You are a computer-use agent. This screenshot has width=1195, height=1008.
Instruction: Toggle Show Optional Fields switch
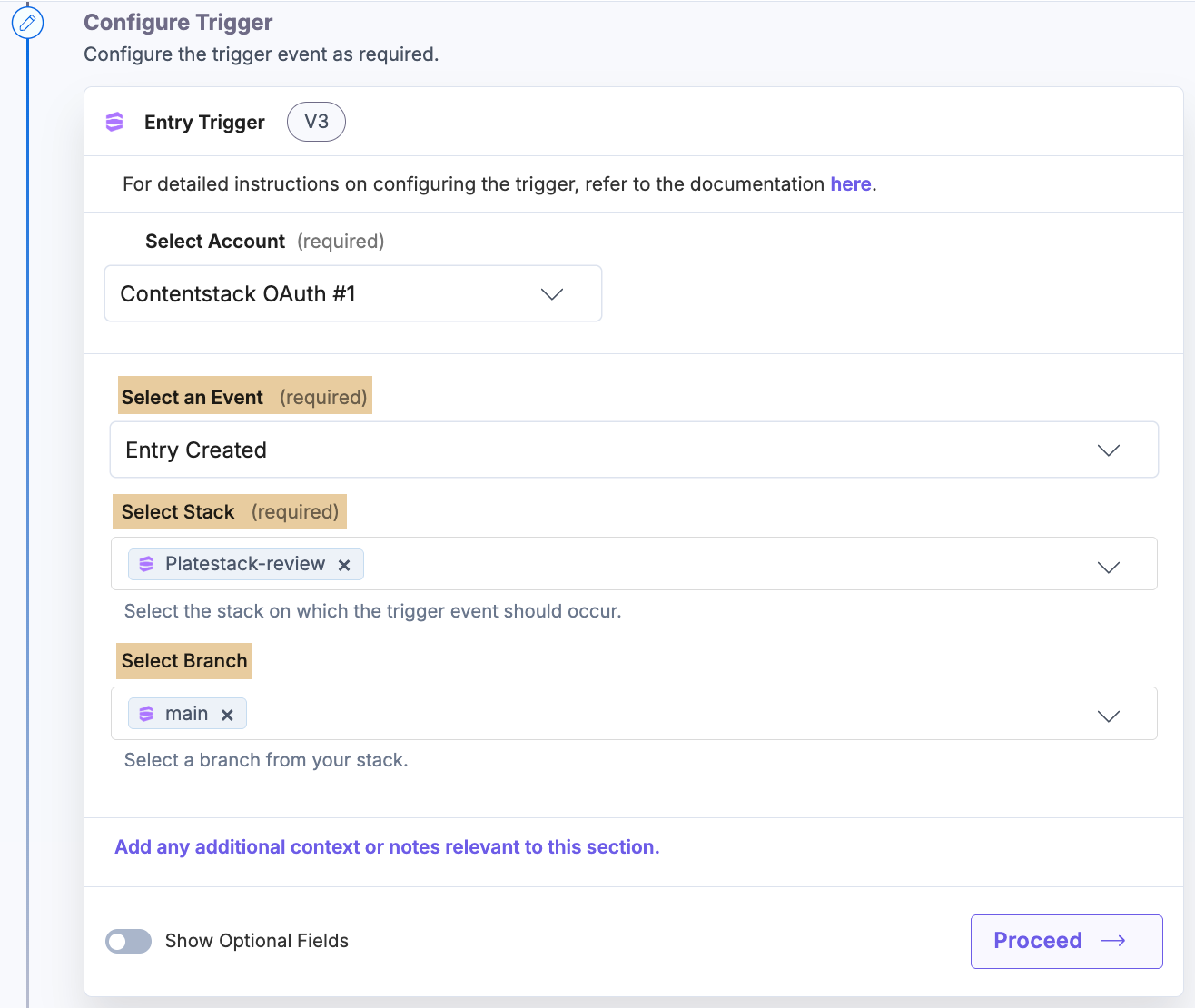click(128, 941)
